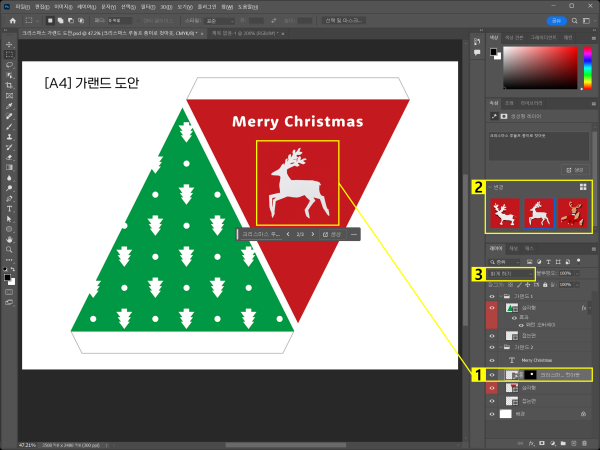The image size is (600, 450).
Task: Select the Path Selection tool
Action: coord(9,219)
